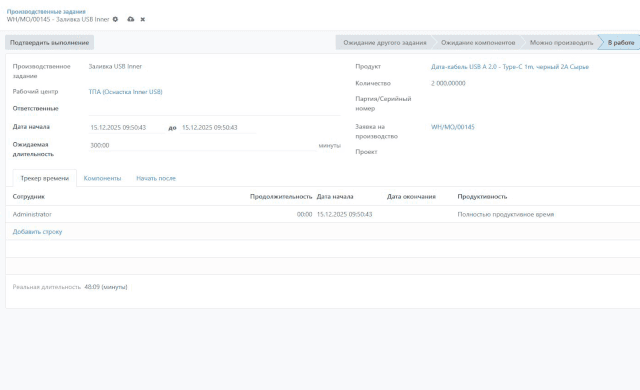Open Производственные задания breadcrumb
The height and width of the screenshot is (390, 640).
46,11
